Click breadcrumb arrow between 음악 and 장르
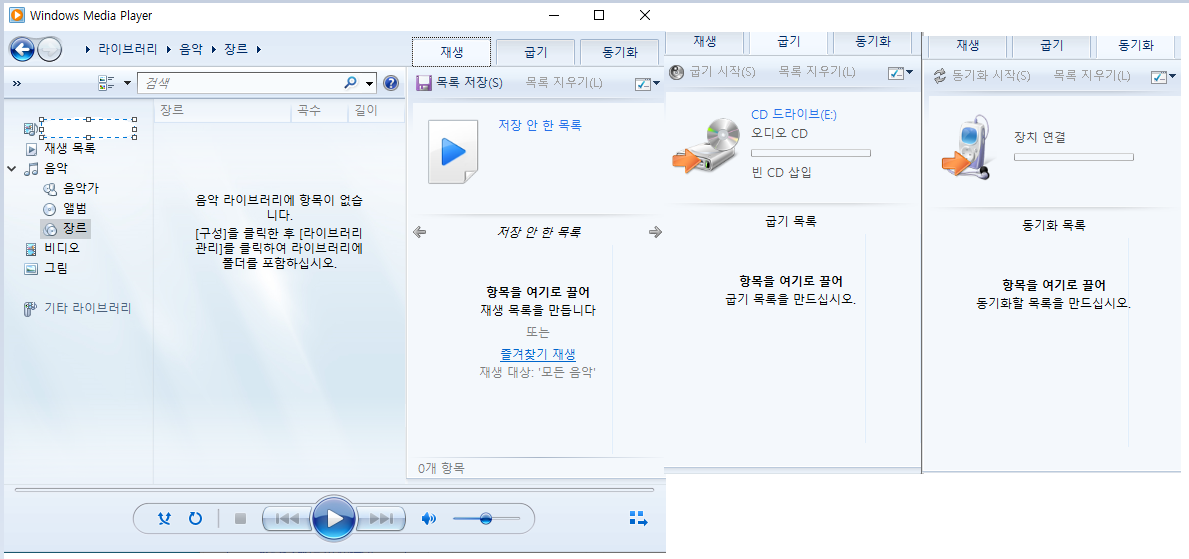Screen dimensions: 1189x559 pyautogui.click(x=213, y=50)
